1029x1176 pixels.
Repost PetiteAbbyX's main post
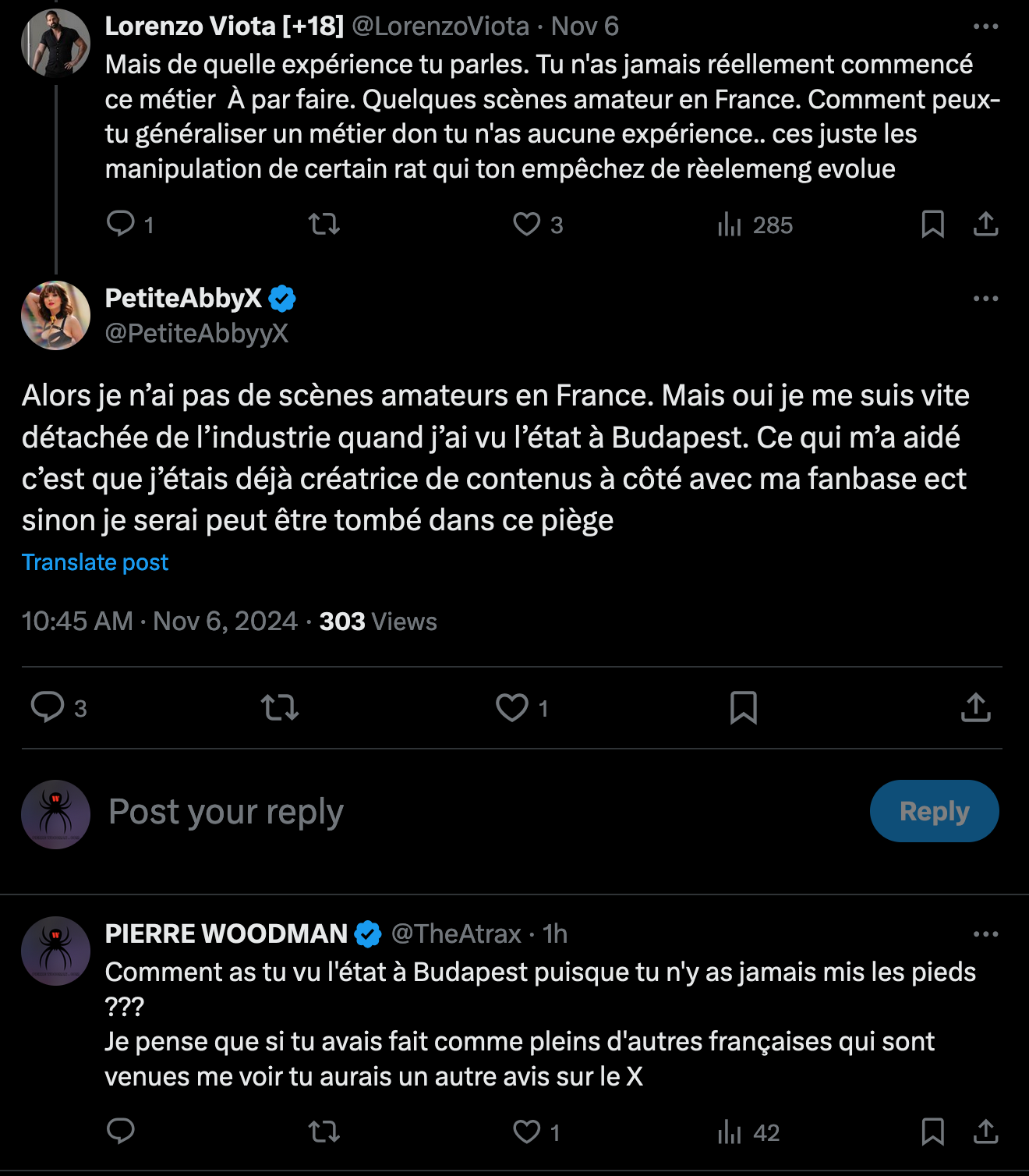point(280,707)
